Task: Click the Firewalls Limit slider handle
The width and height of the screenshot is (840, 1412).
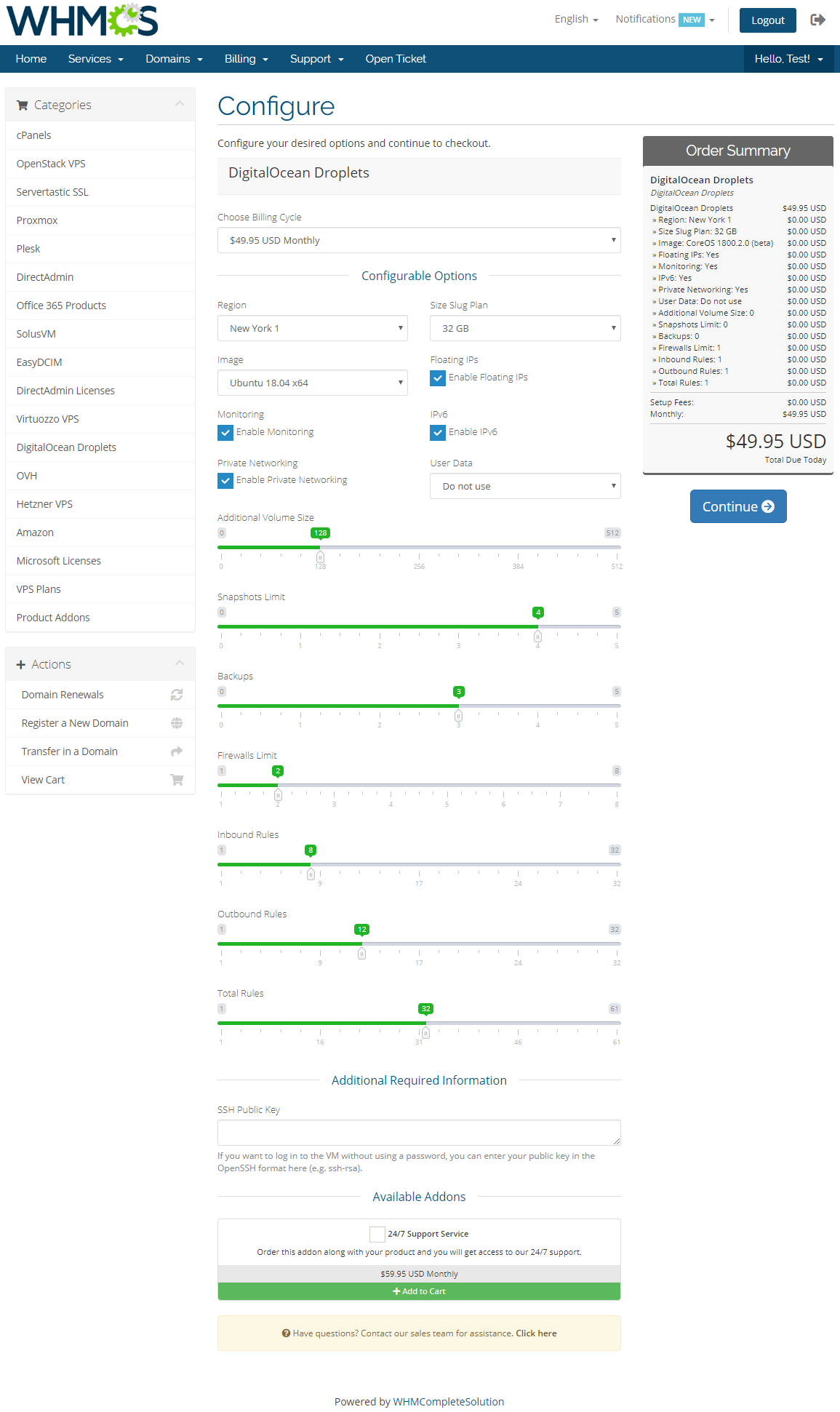Action: (278, 795)
